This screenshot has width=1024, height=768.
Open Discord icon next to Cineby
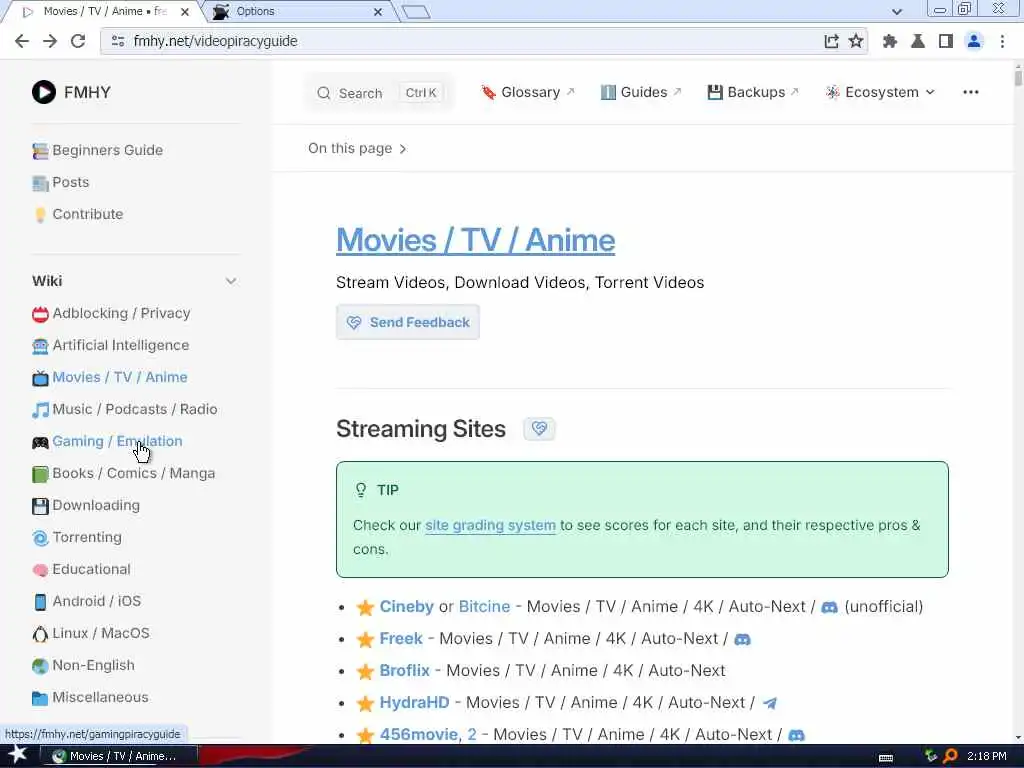[829, 607]
